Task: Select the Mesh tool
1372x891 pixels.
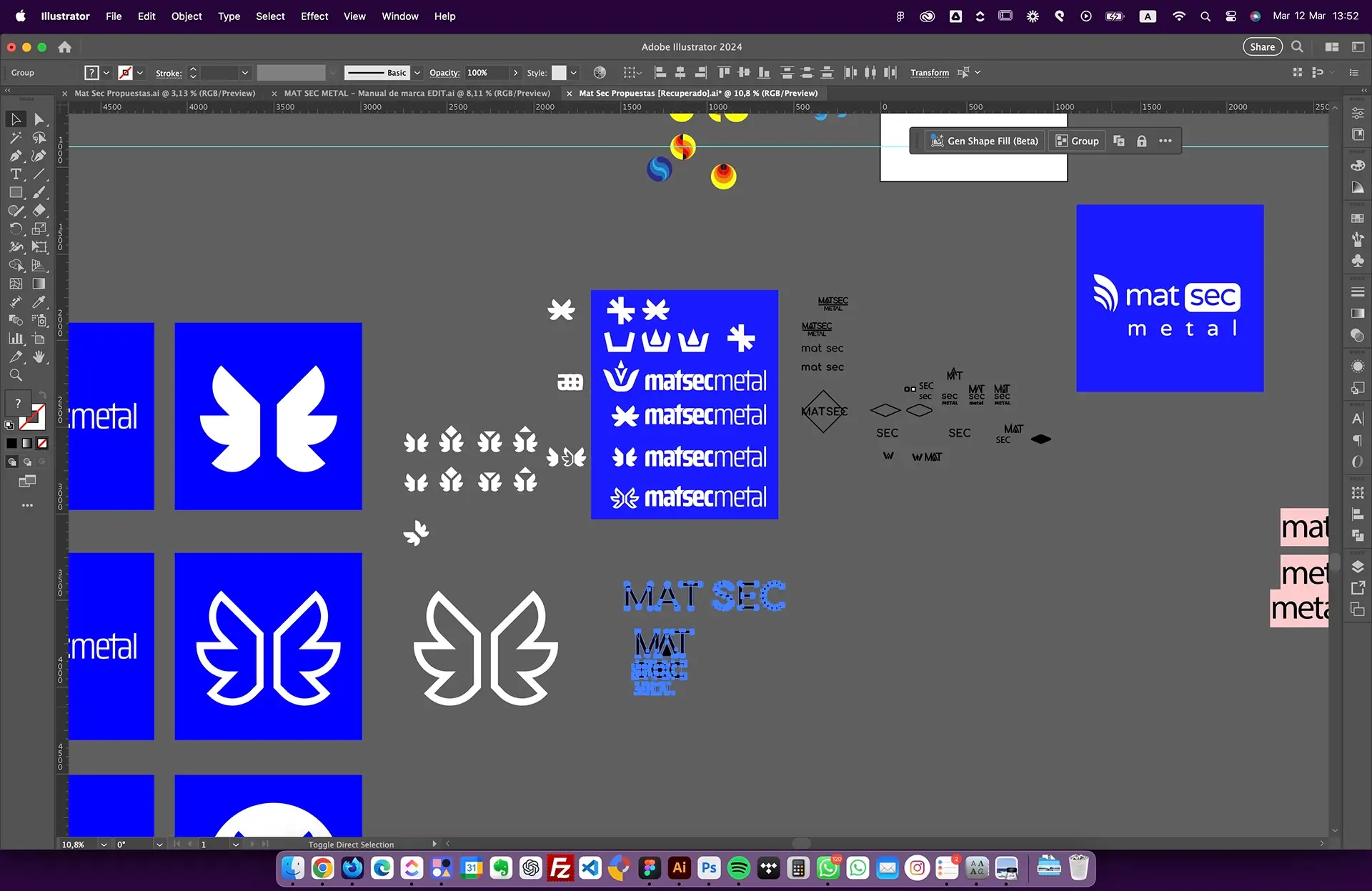Action: 16,284
